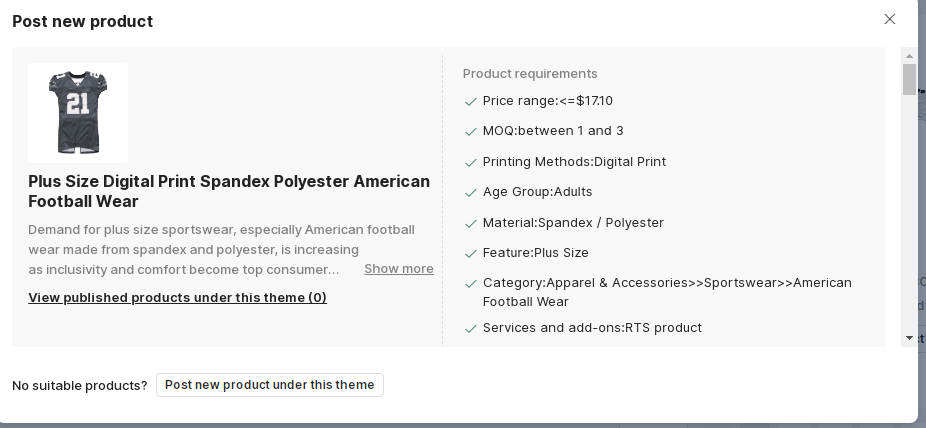Click the checkmark next to Age Group

click(x=471, y=192)
